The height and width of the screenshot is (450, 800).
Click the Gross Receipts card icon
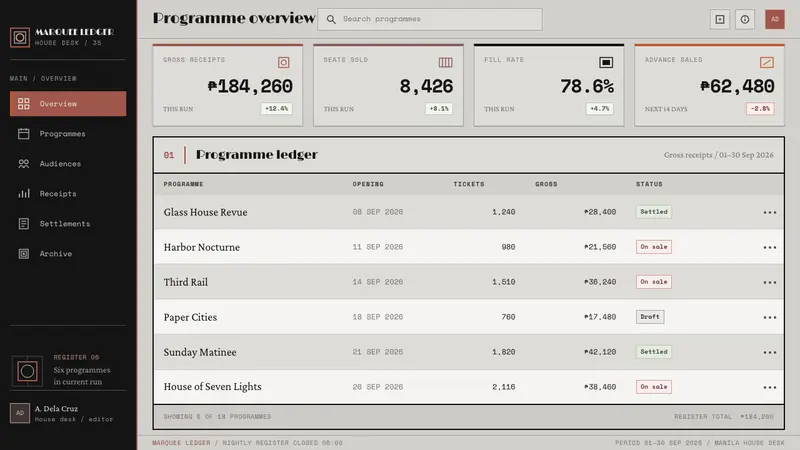(284, 62)
